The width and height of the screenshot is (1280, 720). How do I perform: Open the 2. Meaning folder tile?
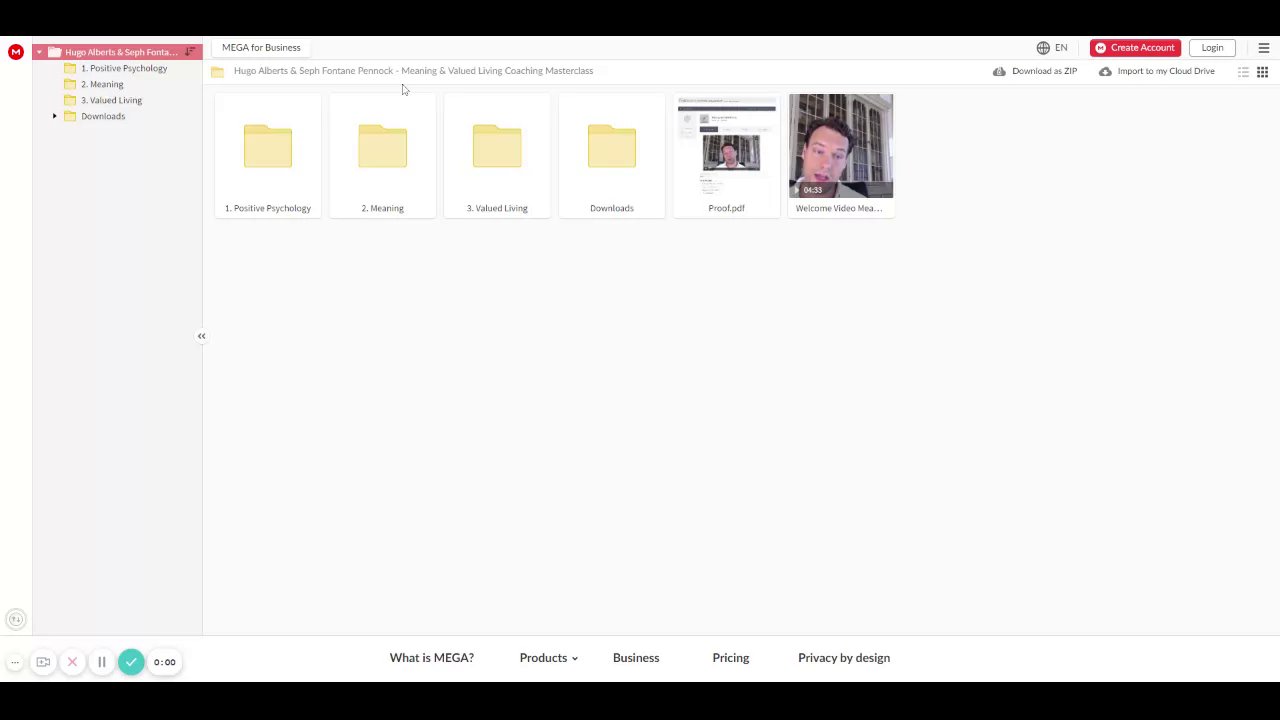click(x=382, y=156)
